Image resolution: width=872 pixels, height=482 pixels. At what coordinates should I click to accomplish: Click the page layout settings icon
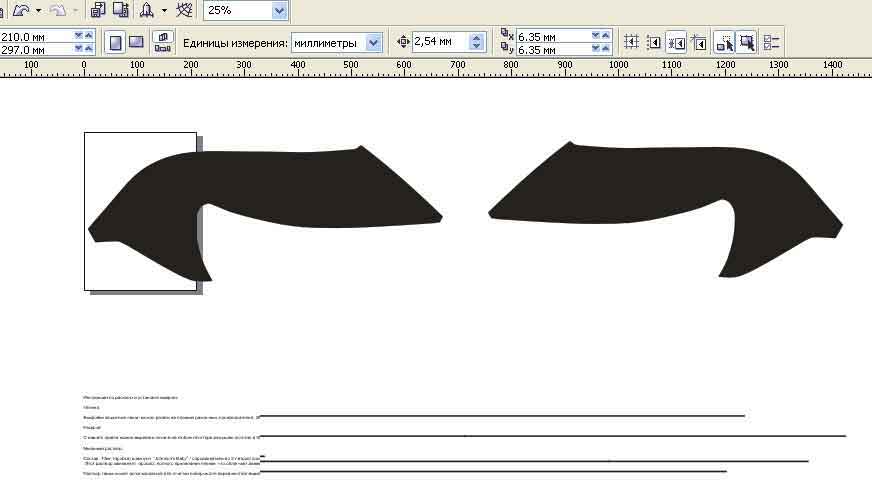(162, 42)
